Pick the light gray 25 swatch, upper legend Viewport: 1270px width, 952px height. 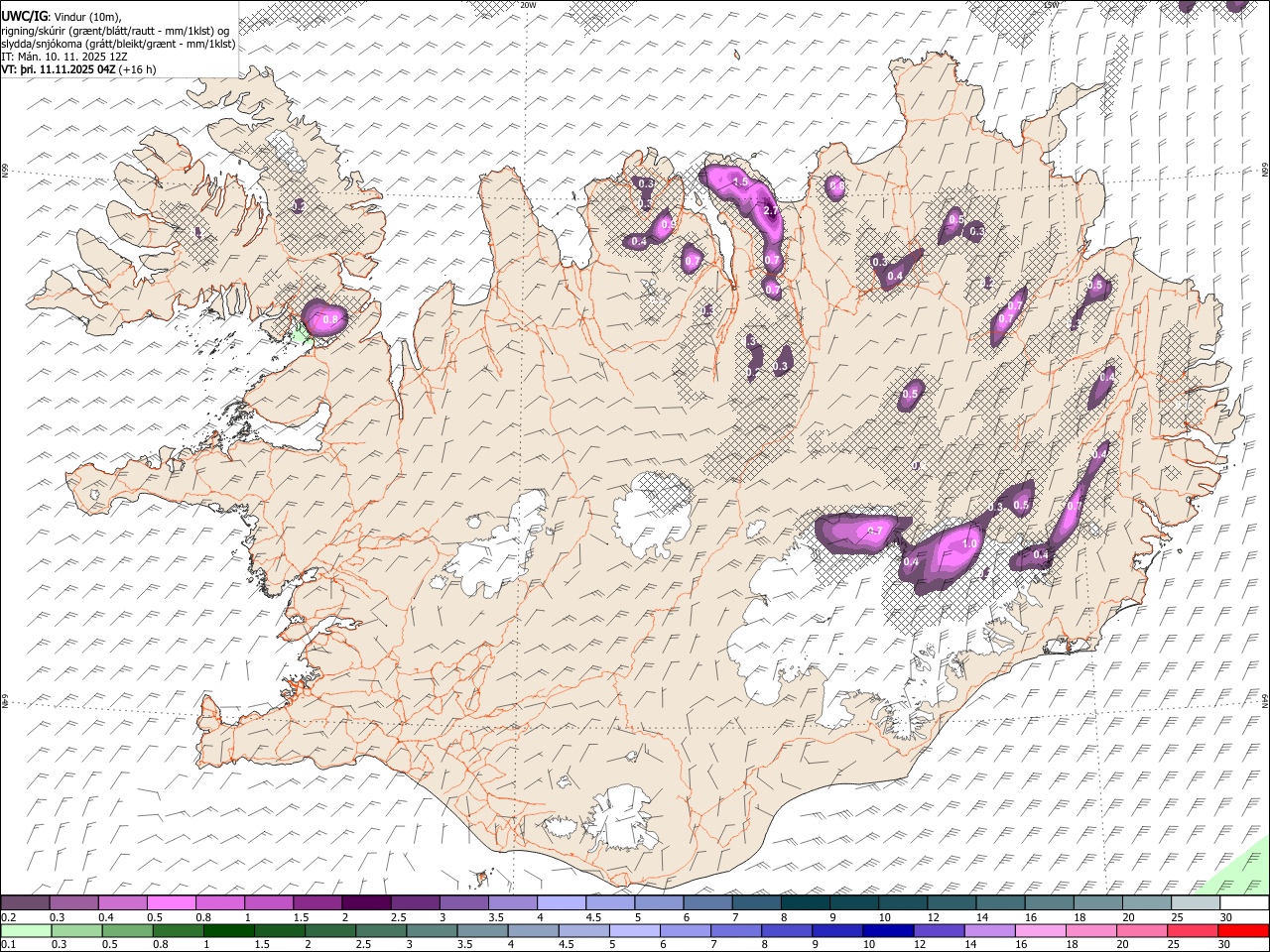1196,903
